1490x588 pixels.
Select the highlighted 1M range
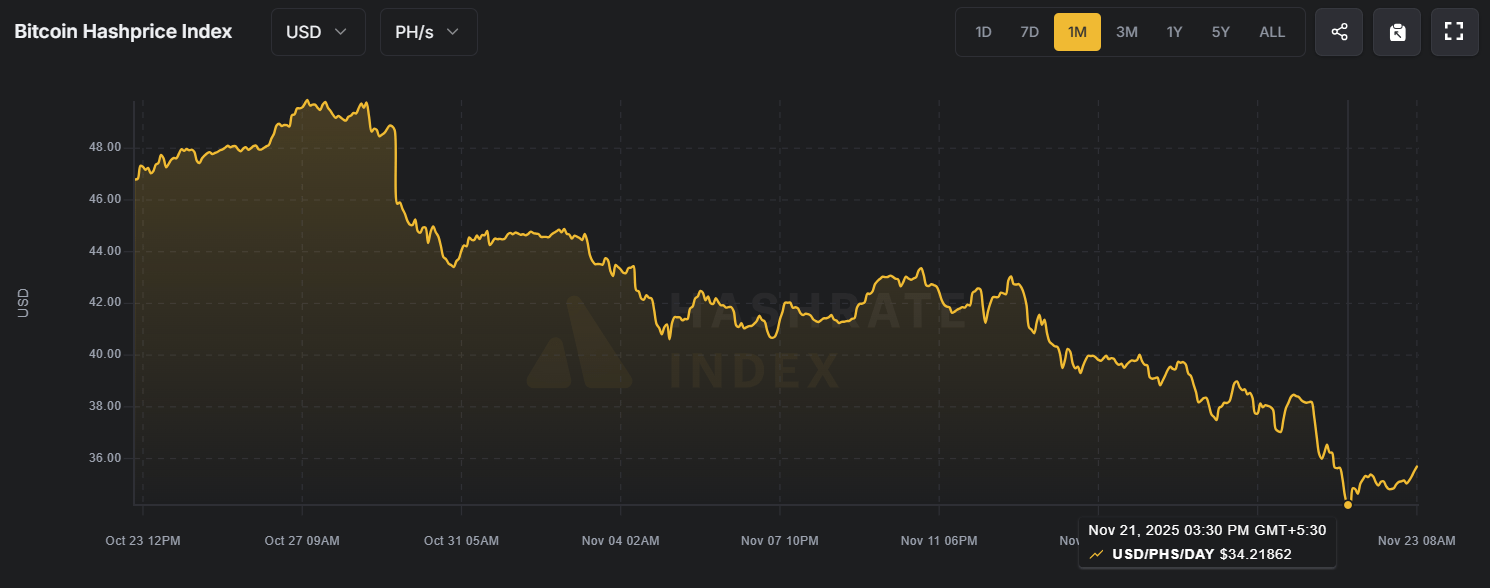click(1077, 32)
